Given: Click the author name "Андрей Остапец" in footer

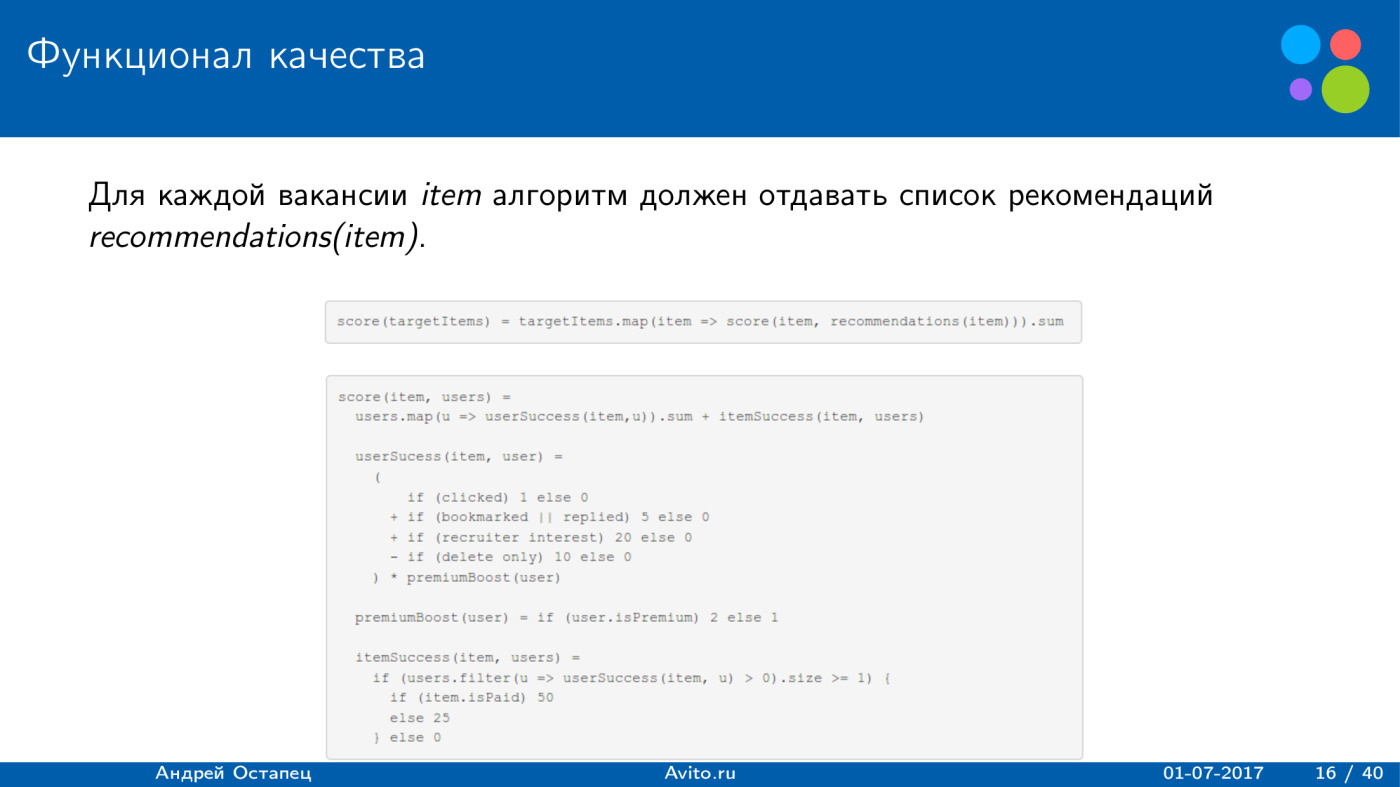Looking at the screenshot, I should (233, 774).
